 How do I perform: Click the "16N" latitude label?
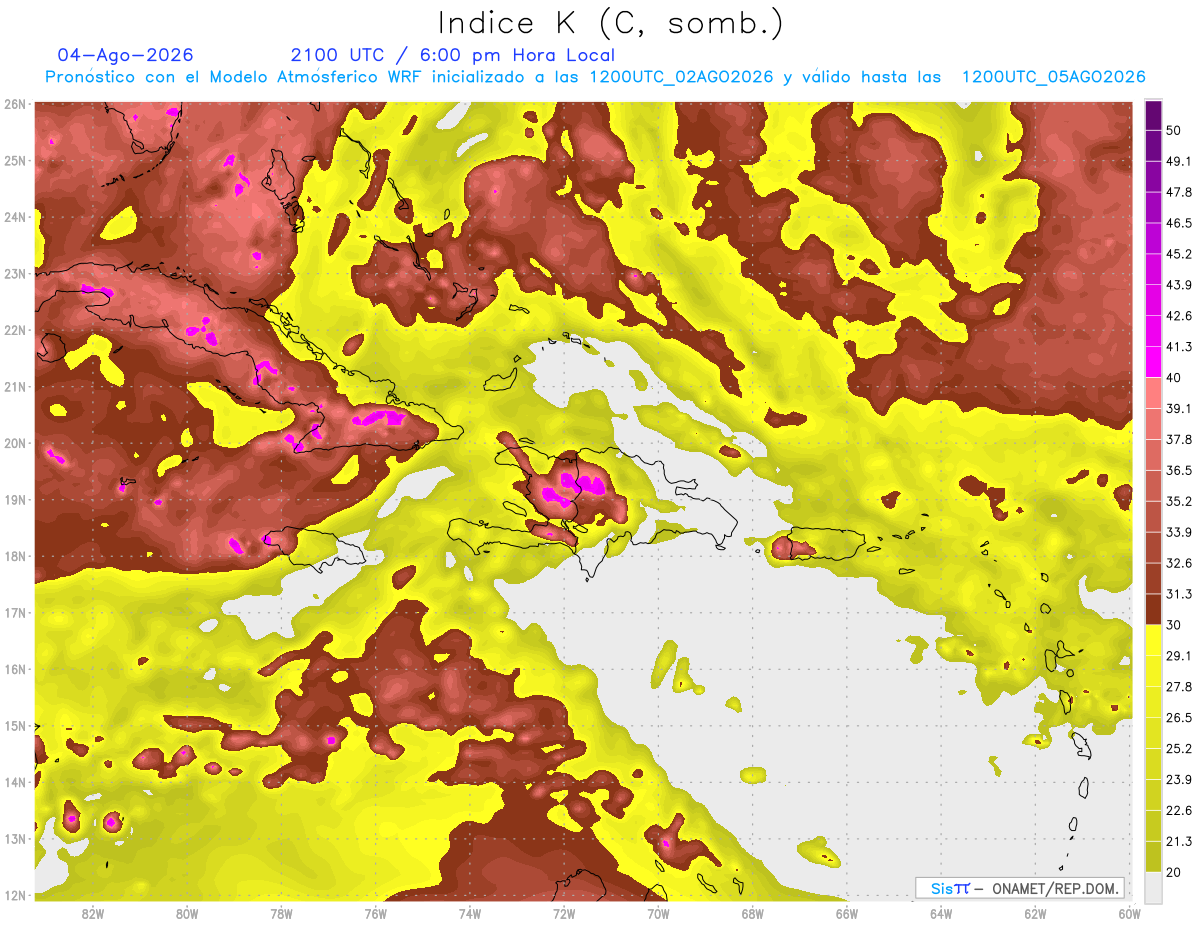pos(15,669)
